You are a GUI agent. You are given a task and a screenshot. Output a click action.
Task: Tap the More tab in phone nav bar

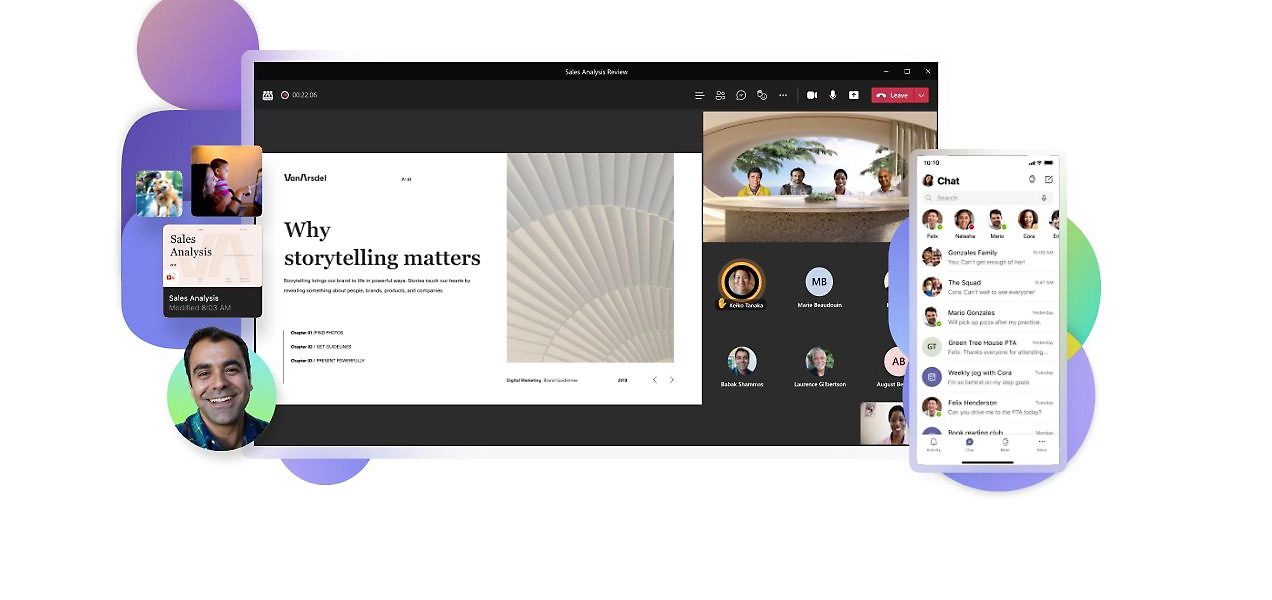(x=1041, y=444)
